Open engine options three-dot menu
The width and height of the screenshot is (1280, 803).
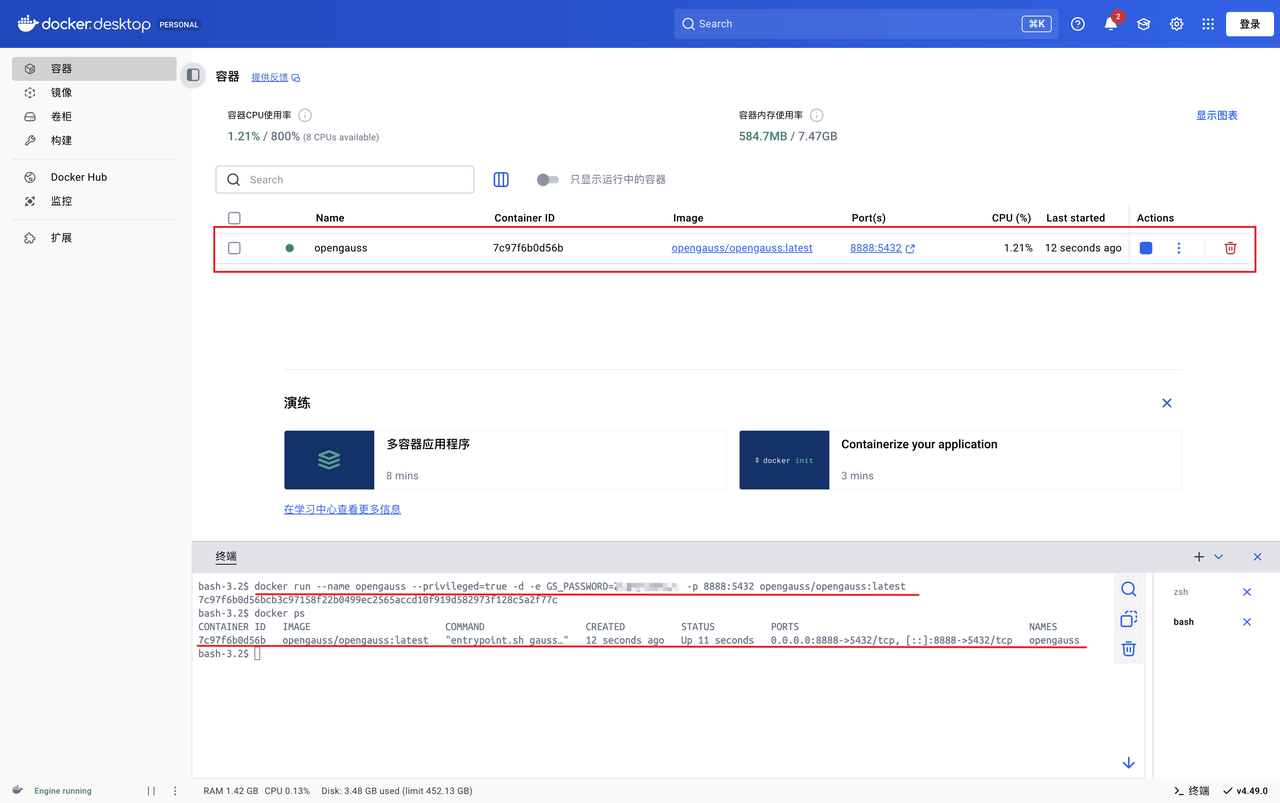[x=175, y=791]
